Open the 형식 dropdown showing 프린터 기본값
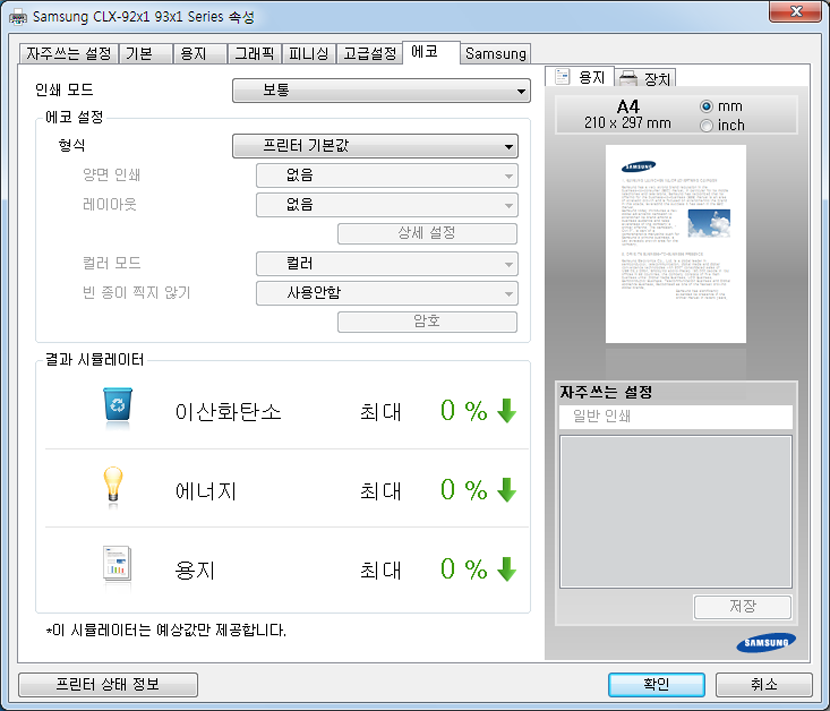 pos(375,146)
